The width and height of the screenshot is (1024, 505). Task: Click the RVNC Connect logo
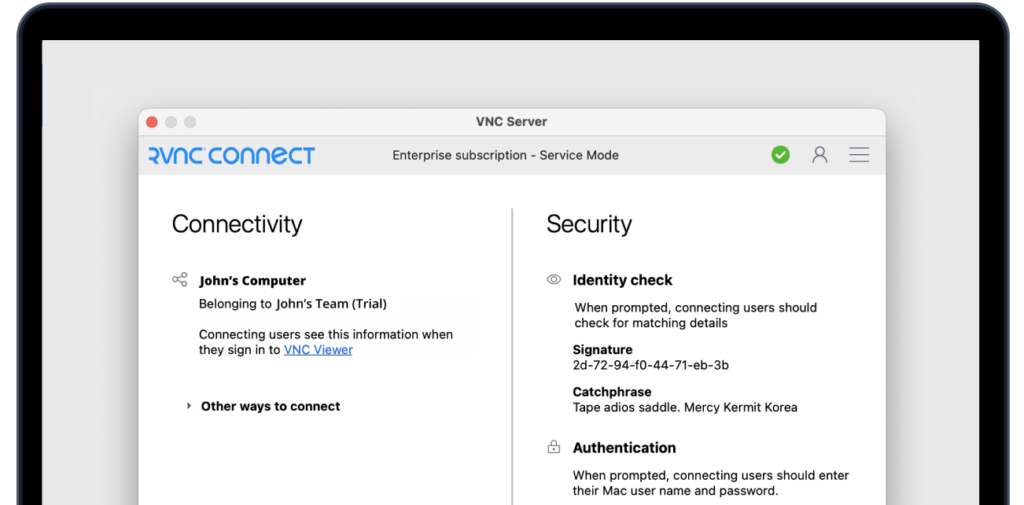click(x=232, y=155)
